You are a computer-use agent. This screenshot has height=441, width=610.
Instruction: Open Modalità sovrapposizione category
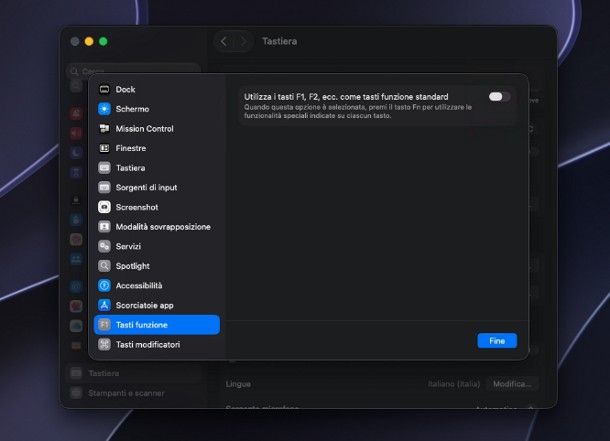[157, 227]
